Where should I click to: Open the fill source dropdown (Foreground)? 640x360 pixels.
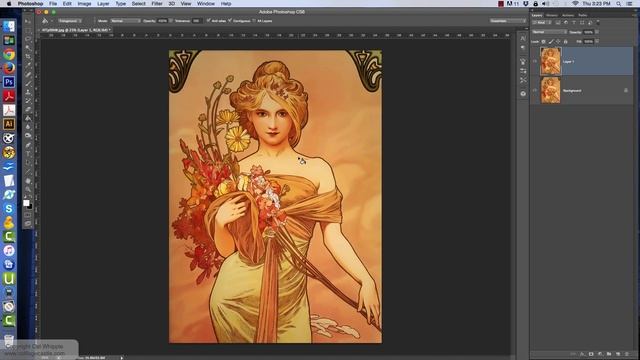70,20
